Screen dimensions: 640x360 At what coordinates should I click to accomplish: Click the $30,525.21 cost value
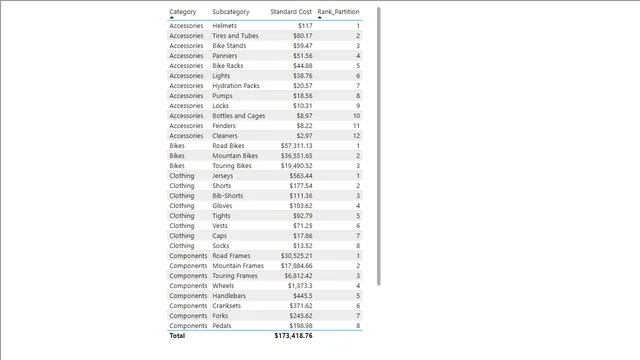[x=296, y=256]
